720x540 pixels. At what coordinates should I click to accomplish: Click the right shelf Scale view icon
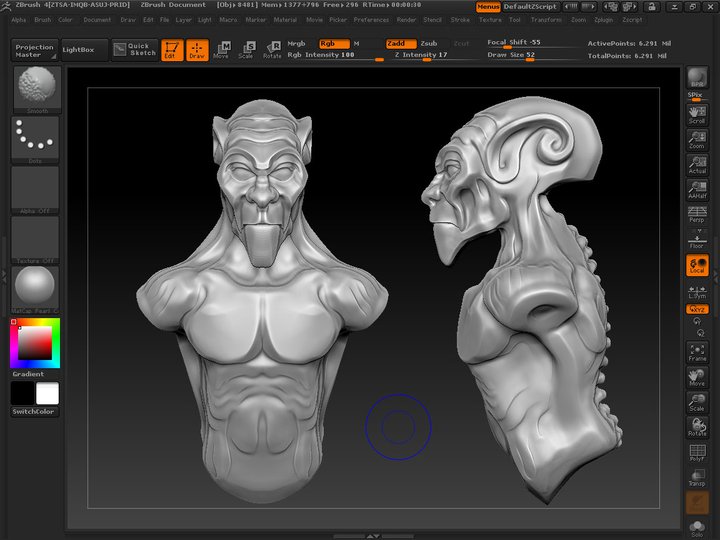(697, 402)
